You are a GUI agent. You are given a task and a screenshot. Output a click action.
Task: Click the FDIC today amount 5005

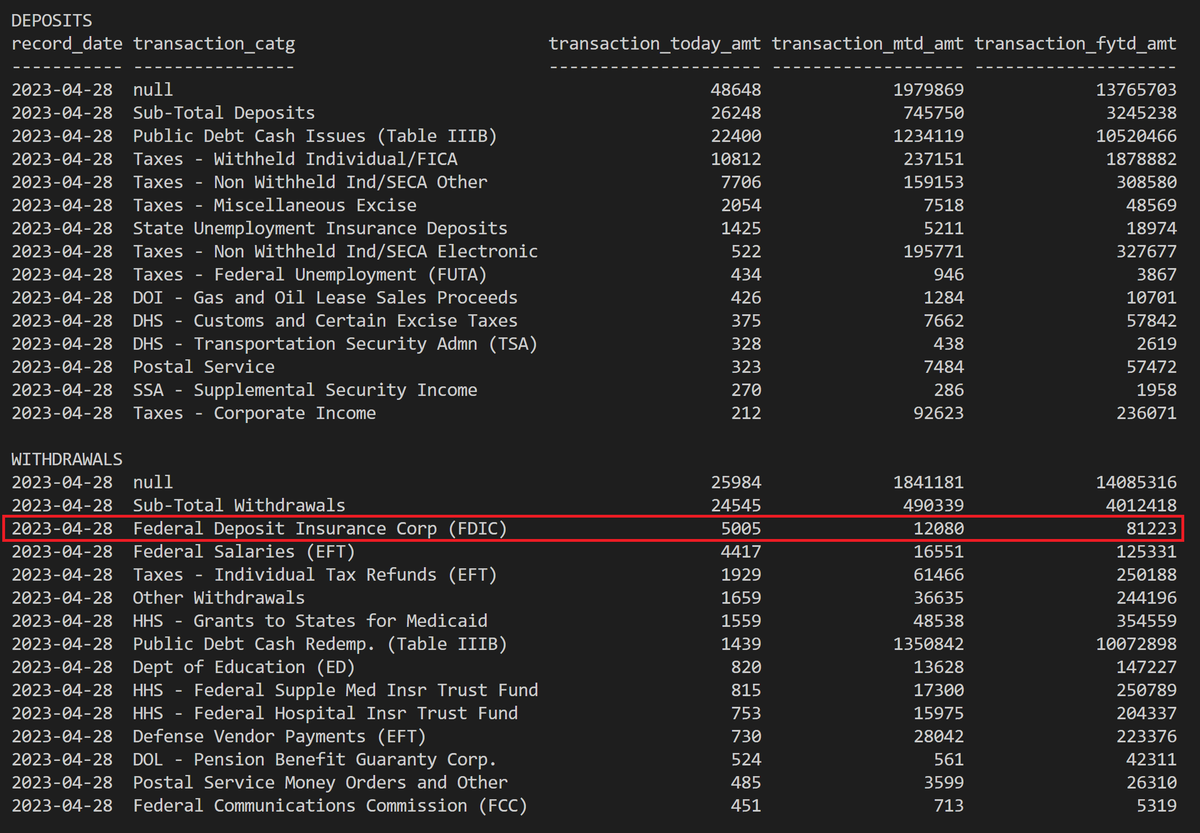click(x=741, y=528)
